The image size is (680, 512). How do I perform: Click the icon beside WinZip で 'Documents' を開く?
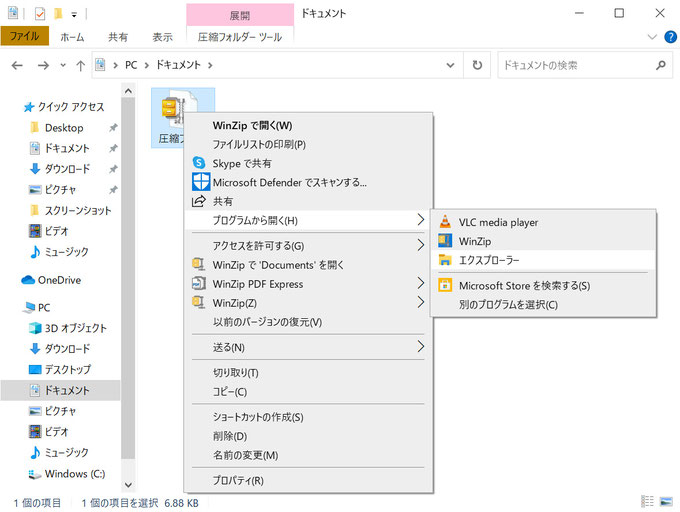[x=199, y=264]
